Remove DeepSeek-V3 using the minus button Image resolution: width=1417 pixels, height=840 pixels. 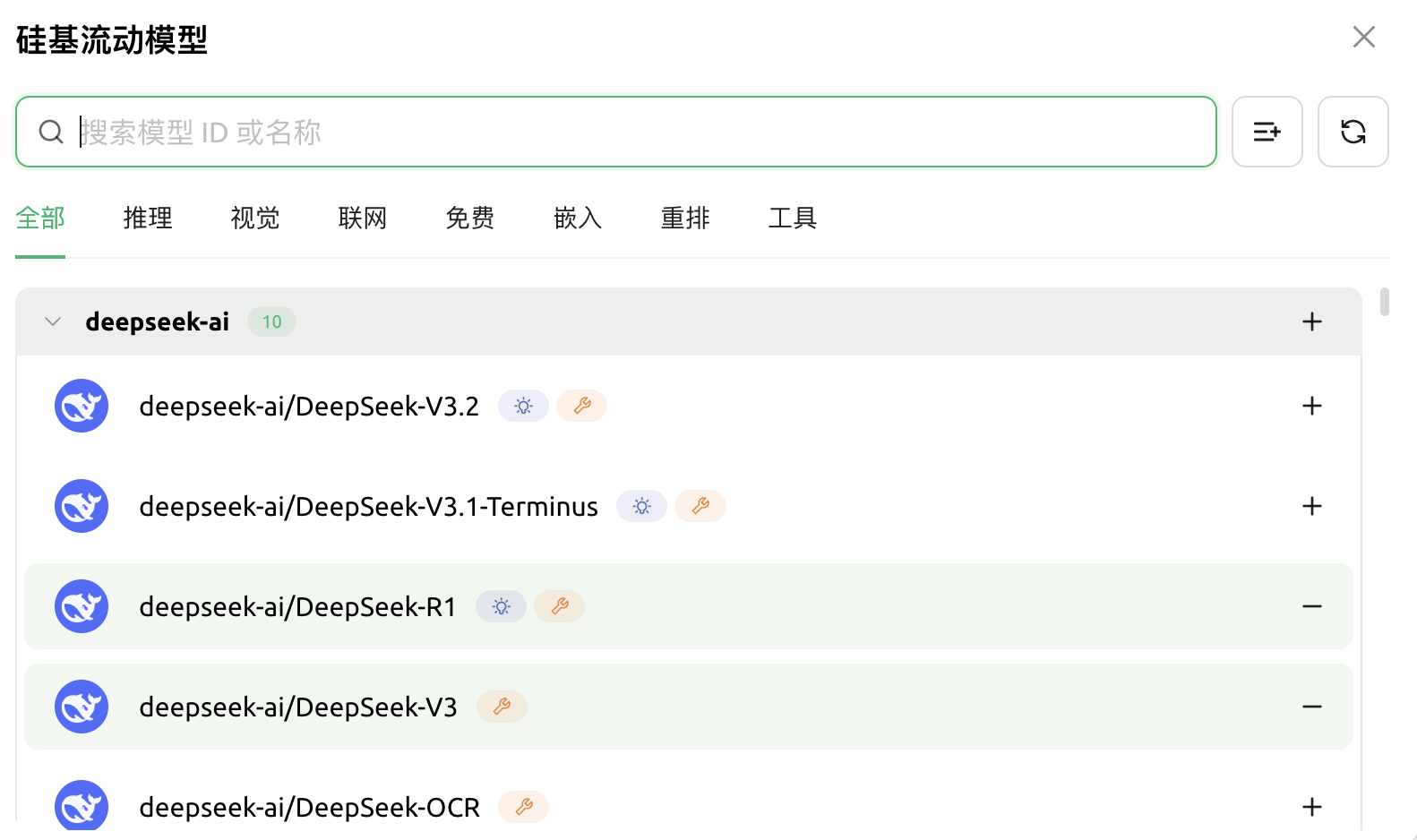pos(1312,707)
